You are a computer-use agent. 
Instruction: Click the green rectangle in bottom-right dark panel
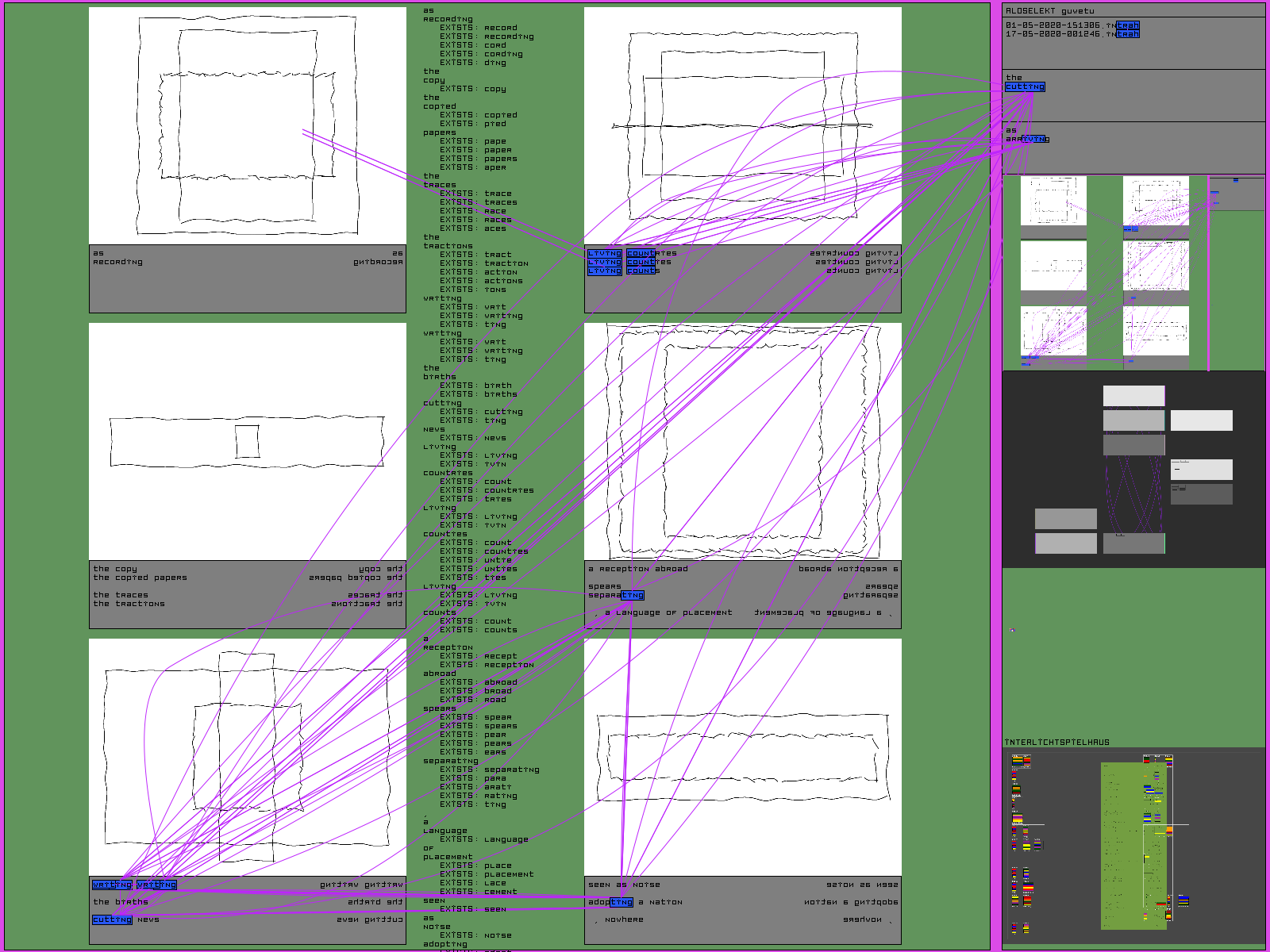tap(1133, 845)
